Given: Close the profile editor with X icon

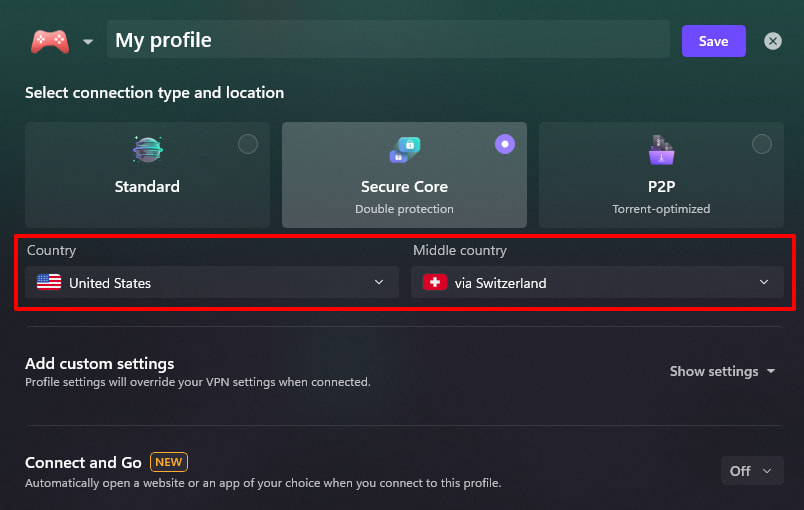Looking at the screenshot, I should coord(773,41).
